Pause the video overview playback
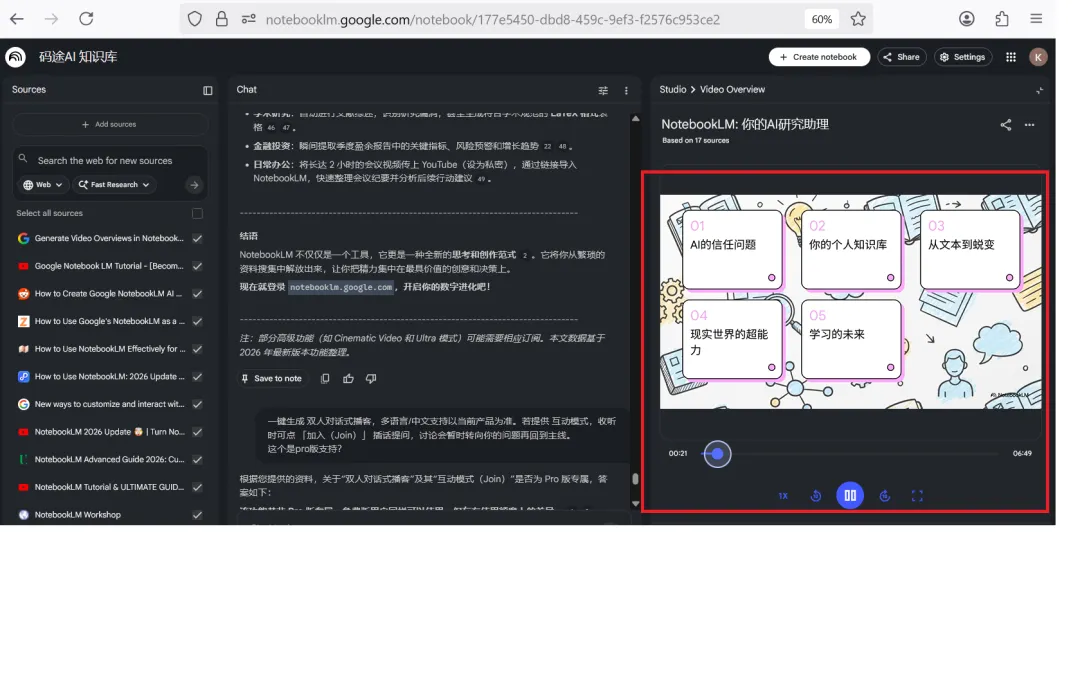This screenshot has height=675, width=1080. coord(850,495)
